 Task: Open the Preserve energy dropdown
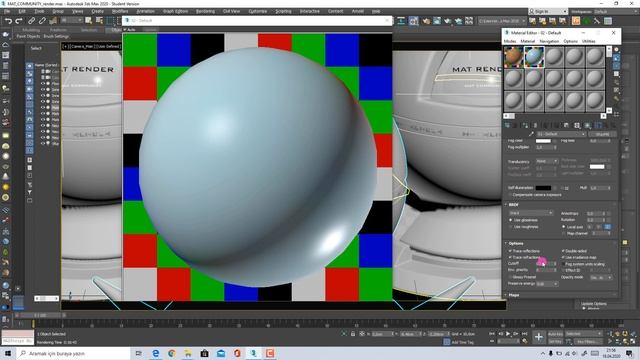547,284
